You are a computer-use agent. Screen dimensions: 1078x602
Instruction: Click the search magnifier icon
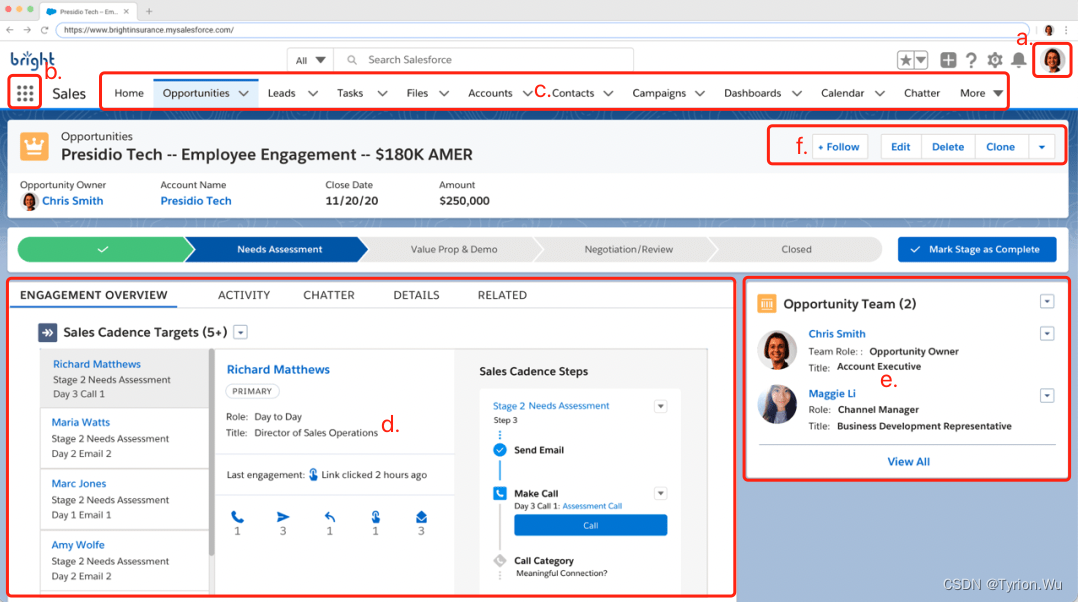tap(351, 60)
